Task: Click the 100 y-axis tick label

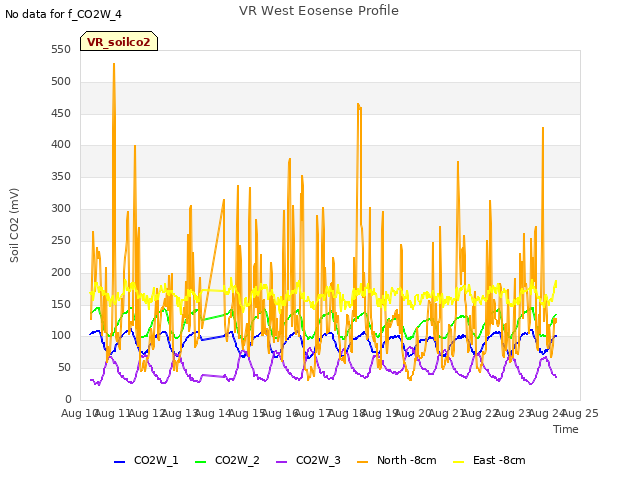Action: pos(61,336)
